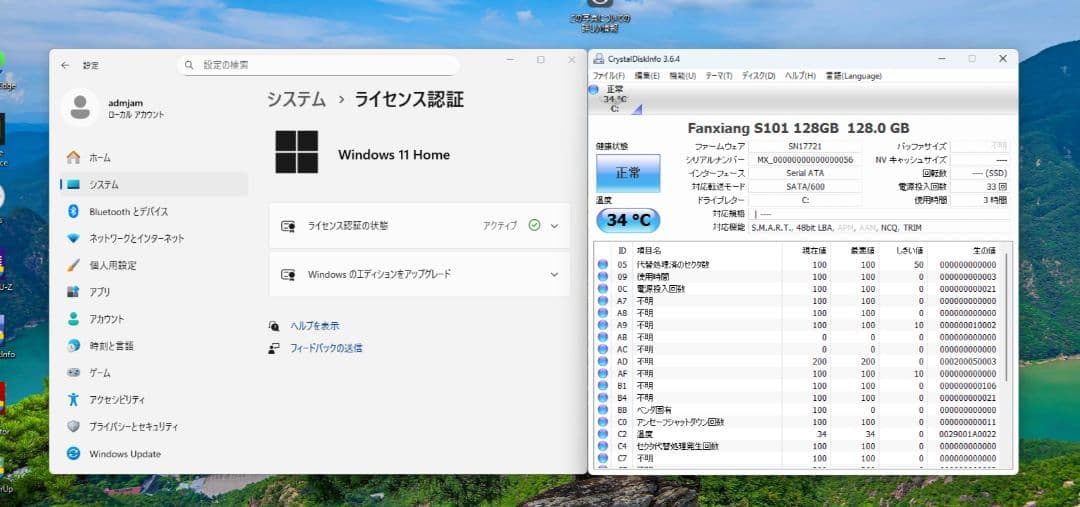Open テーマ(T) menu in CrystalDiskInfo
1080x507 pixels.
[x=718, y=76]
